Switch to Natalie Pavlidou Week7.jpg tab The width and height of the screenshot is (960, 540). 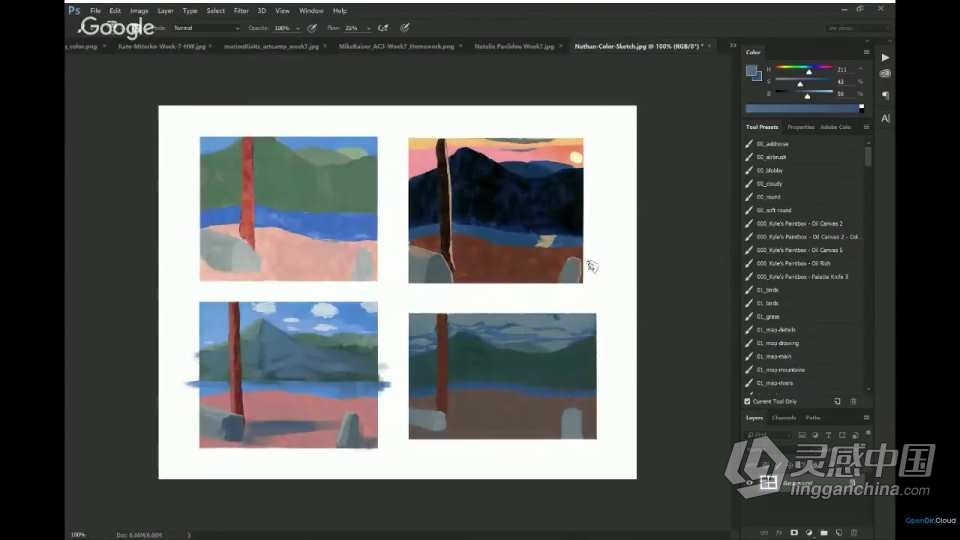point(514,46)
